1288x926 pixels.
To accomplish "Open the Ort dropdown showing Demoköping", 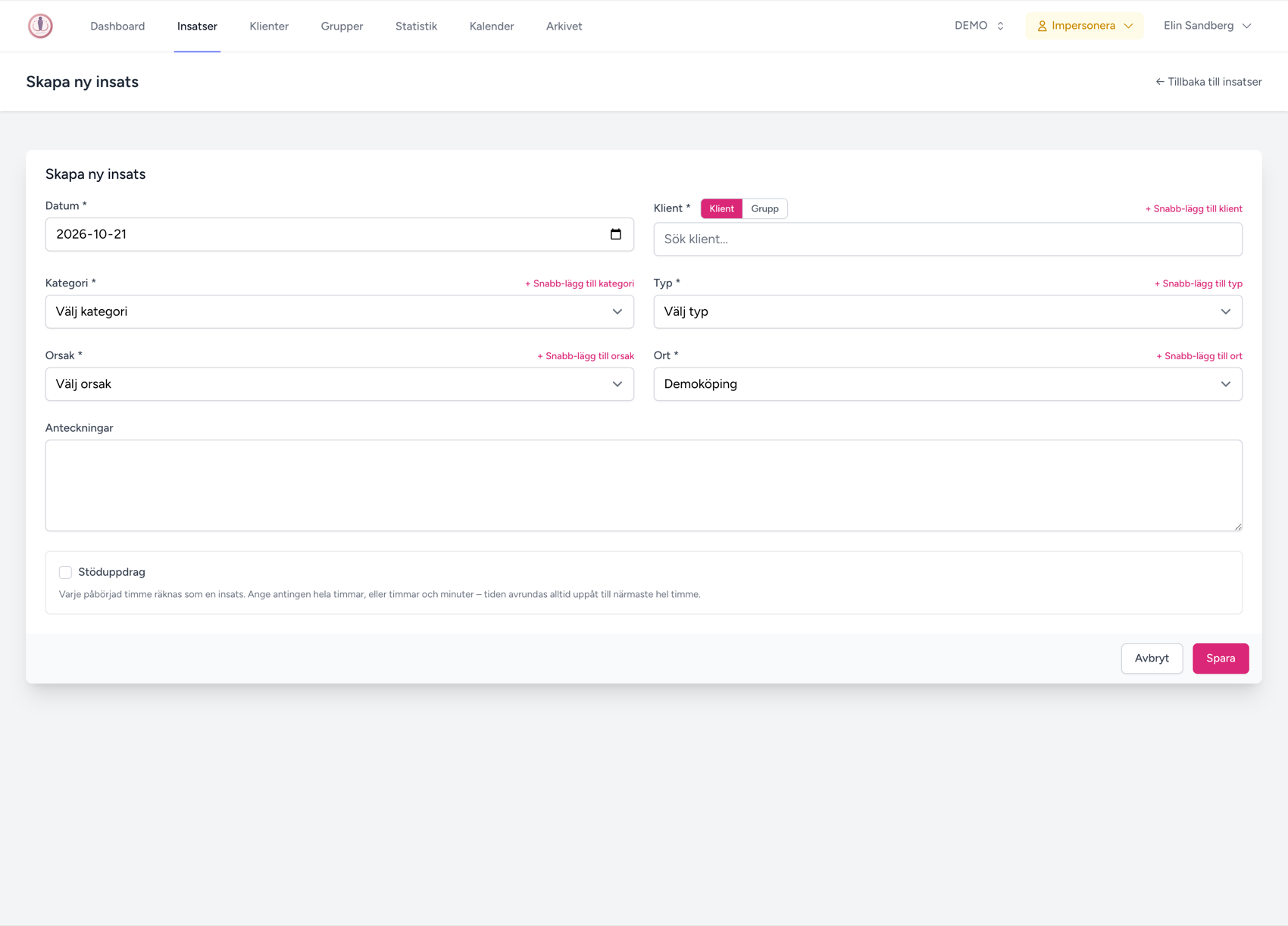I will point(948,384).
